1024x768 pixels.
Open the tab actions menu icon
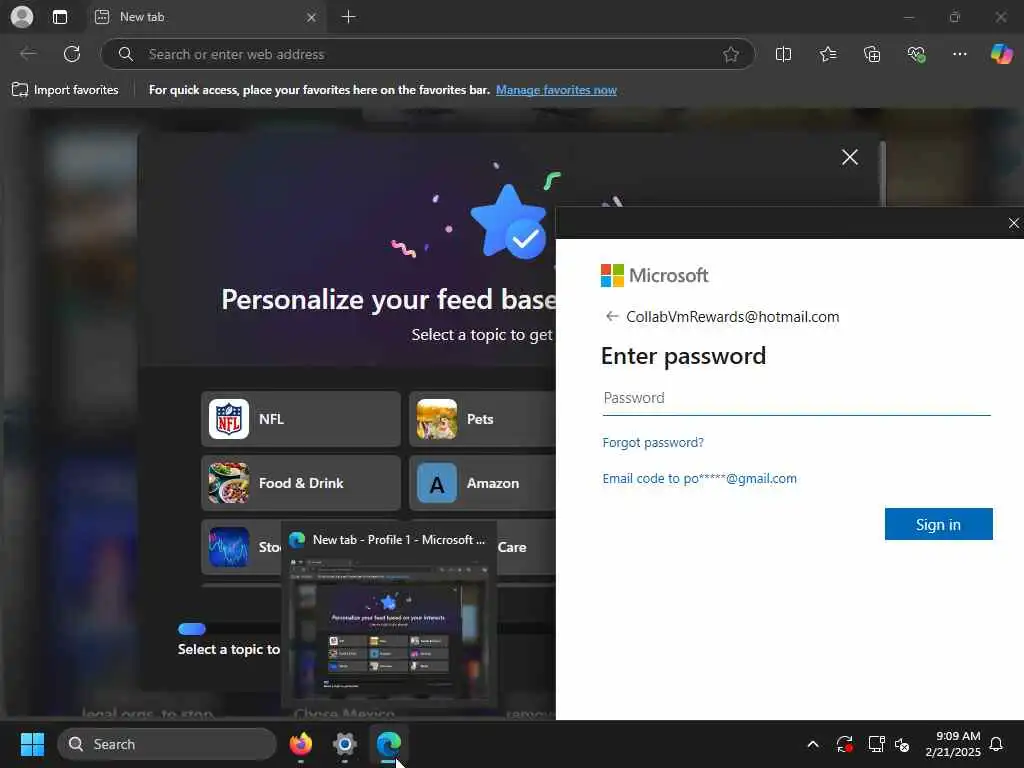point(60,17)
